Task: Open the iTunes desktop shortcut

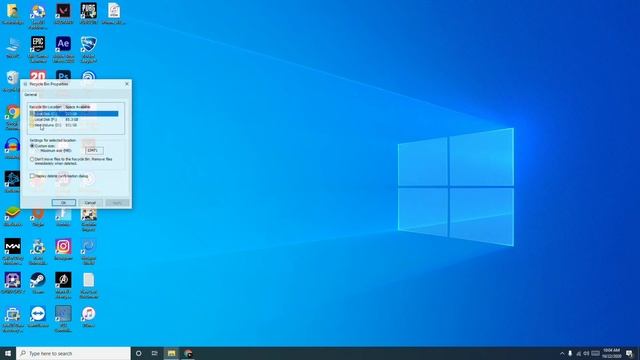Action: coord(89,316)
